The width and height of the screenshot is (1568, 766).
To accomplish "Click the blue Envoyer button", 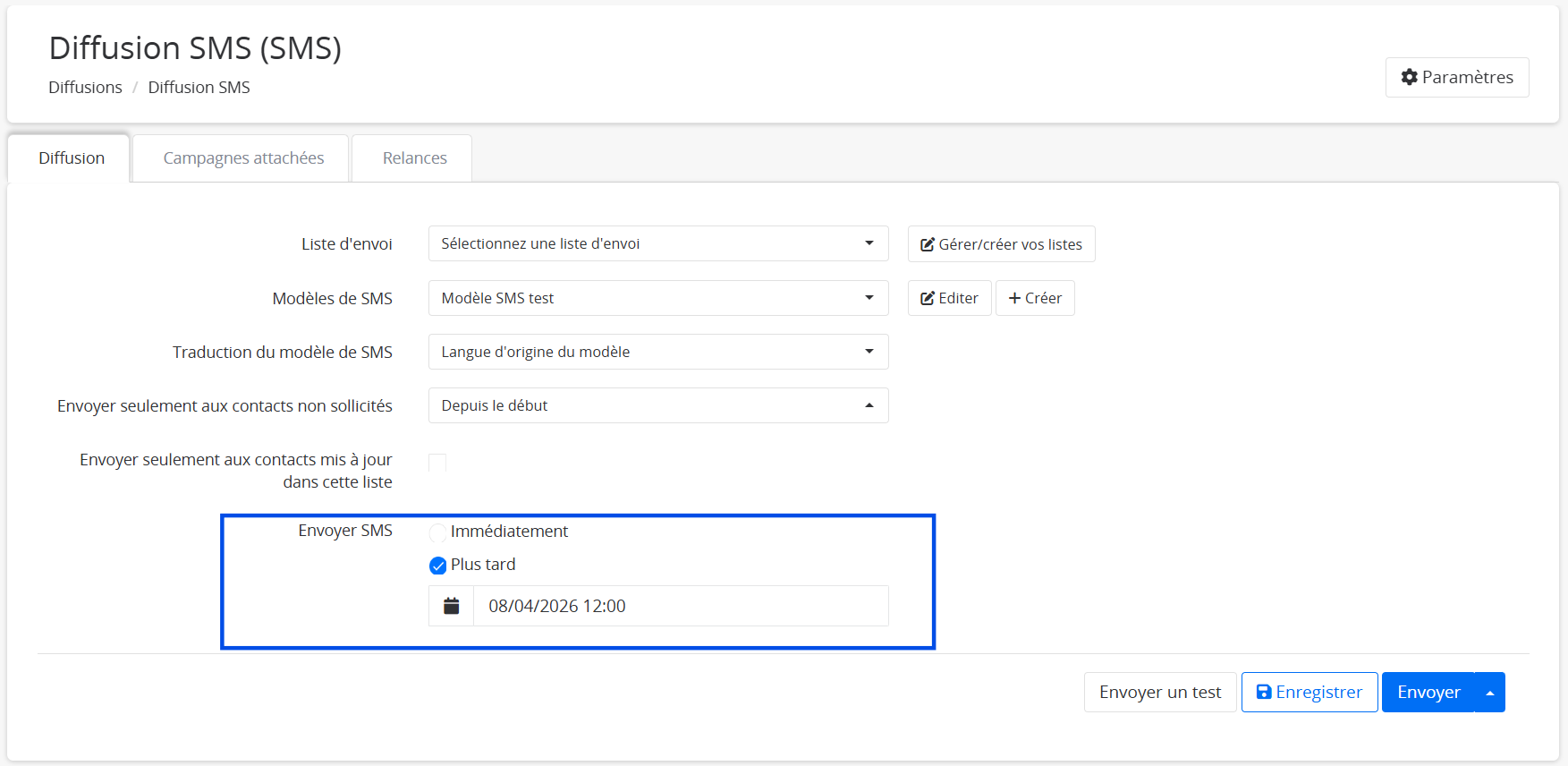I will click(x=1428, y=692).
